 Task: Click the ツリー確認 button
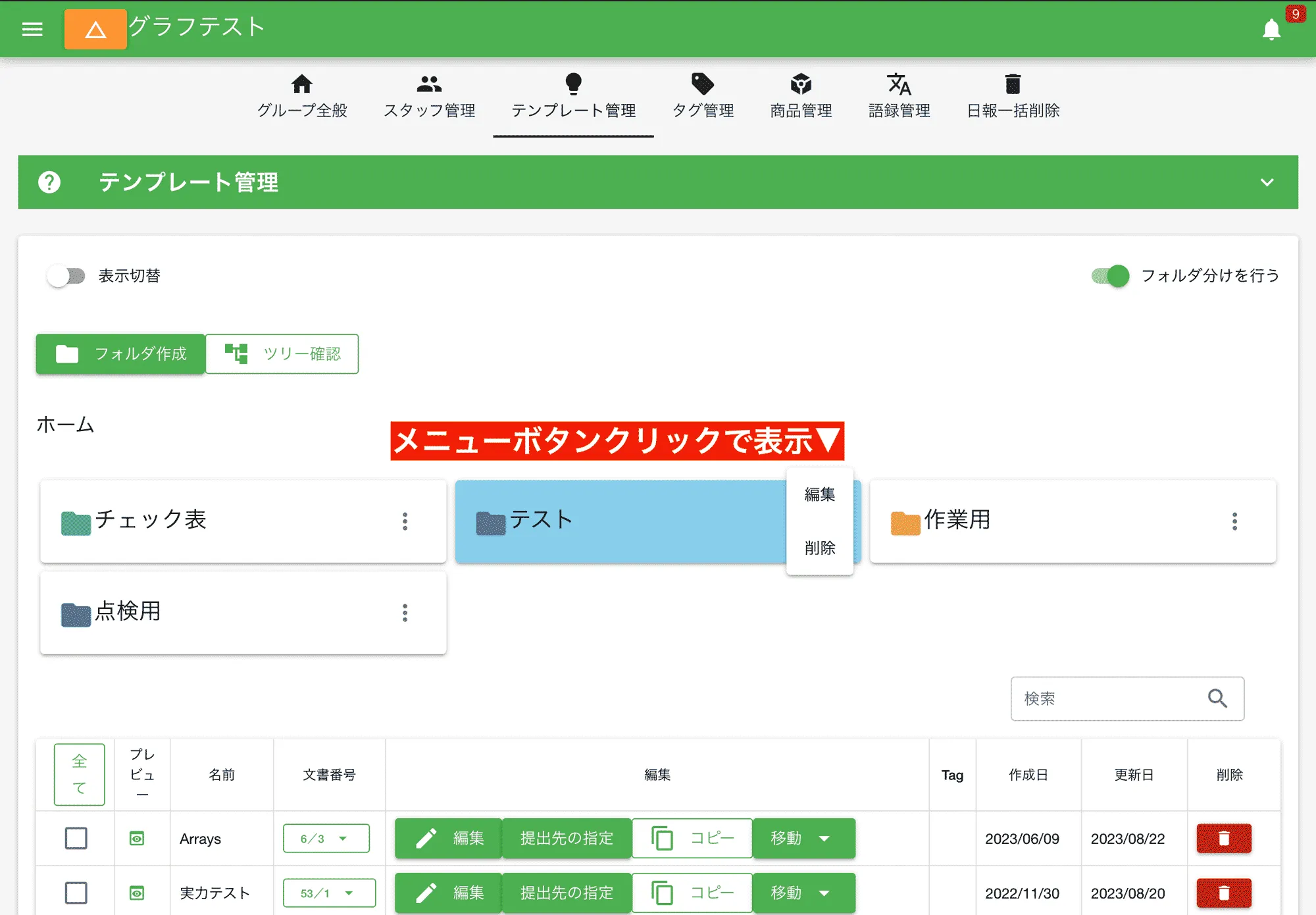[282, 354]
